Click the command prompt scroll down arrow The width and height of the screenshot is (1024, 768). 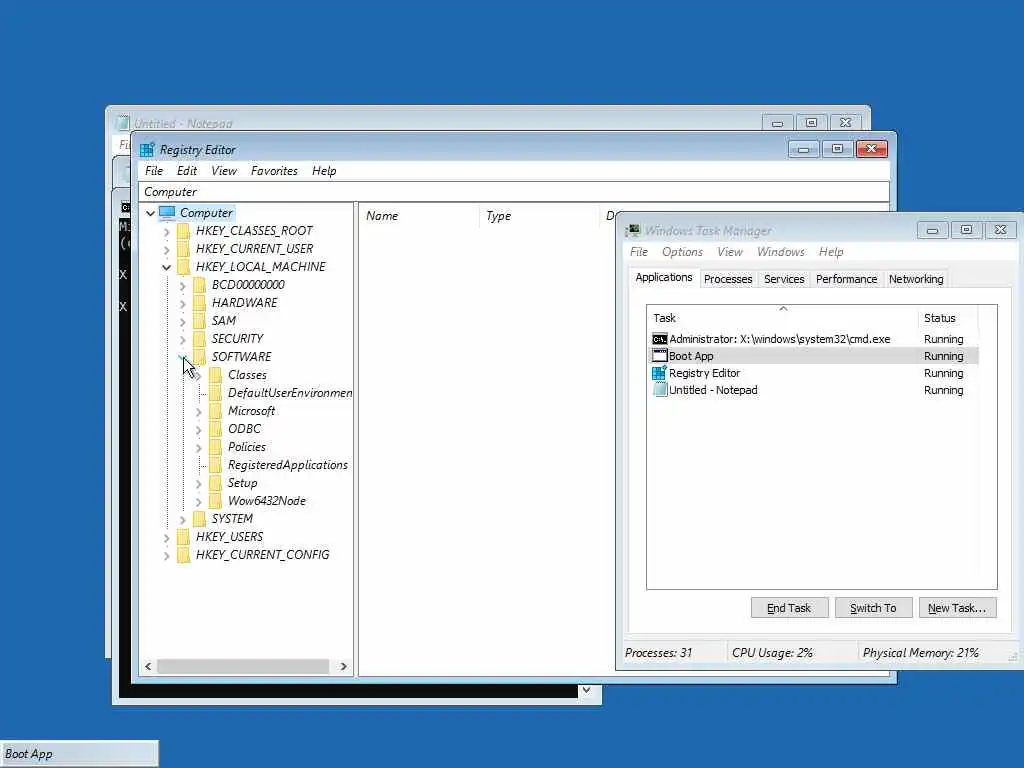(586, 690)
